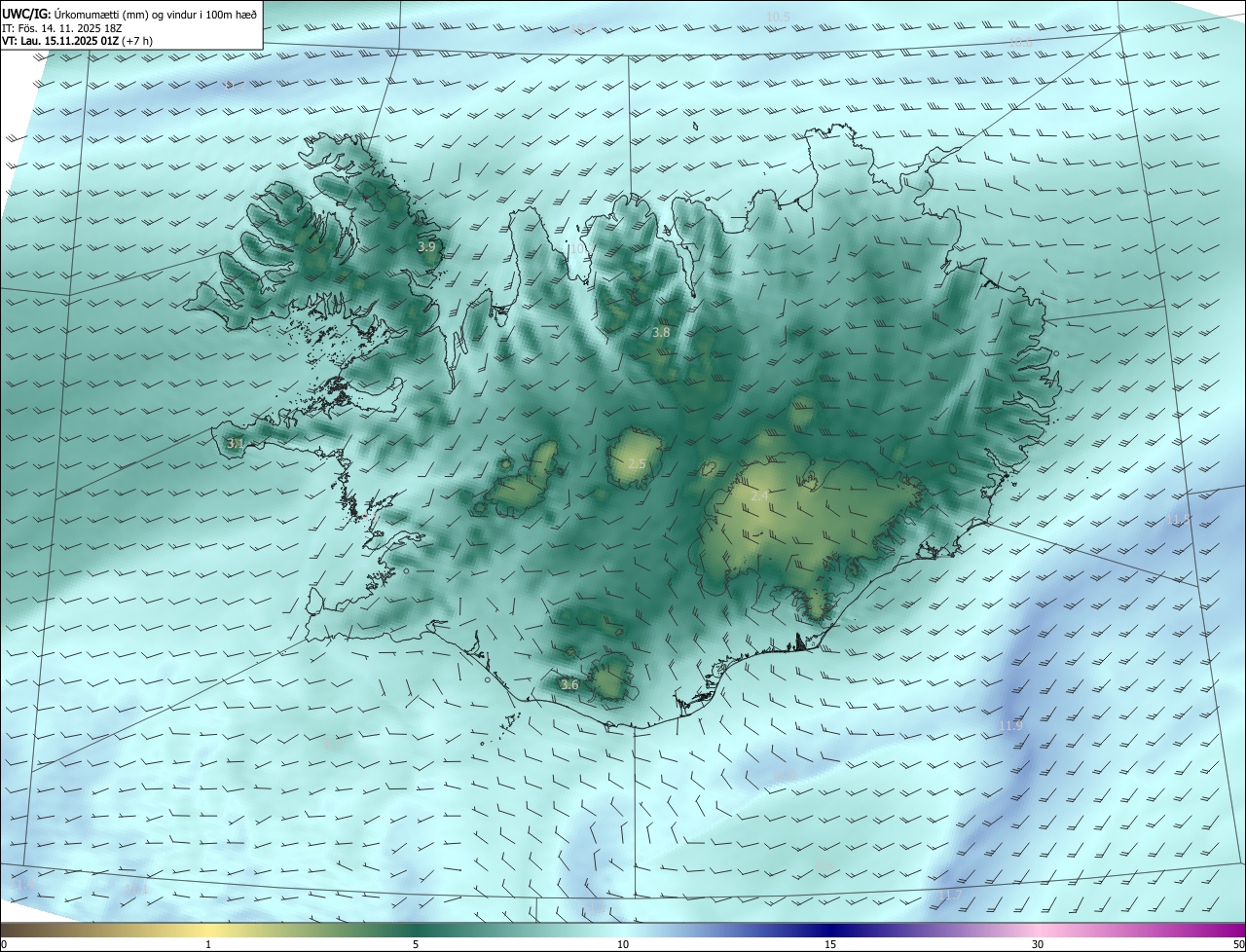The image size is (1246, 952).
Task: Click the 2.4 value on the large southeast glacier
Action: pos(759,496)
